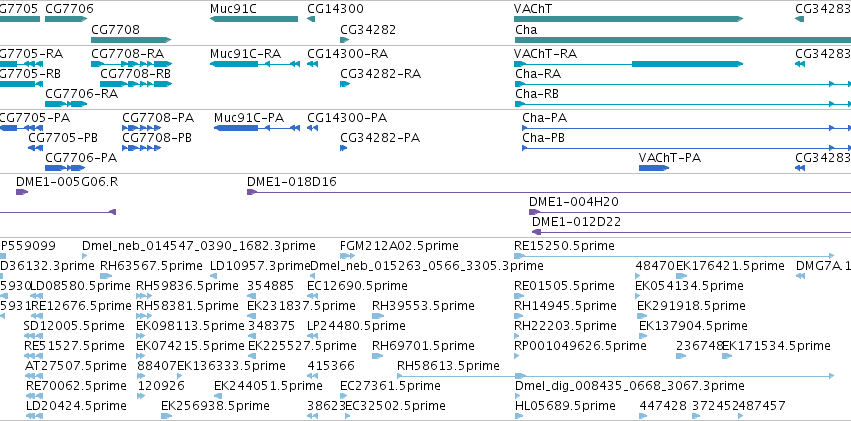Select the LD08580.5prime EST arrows
Image resolution: width=851 pixels, height=421 pixels.
point(36,296)
